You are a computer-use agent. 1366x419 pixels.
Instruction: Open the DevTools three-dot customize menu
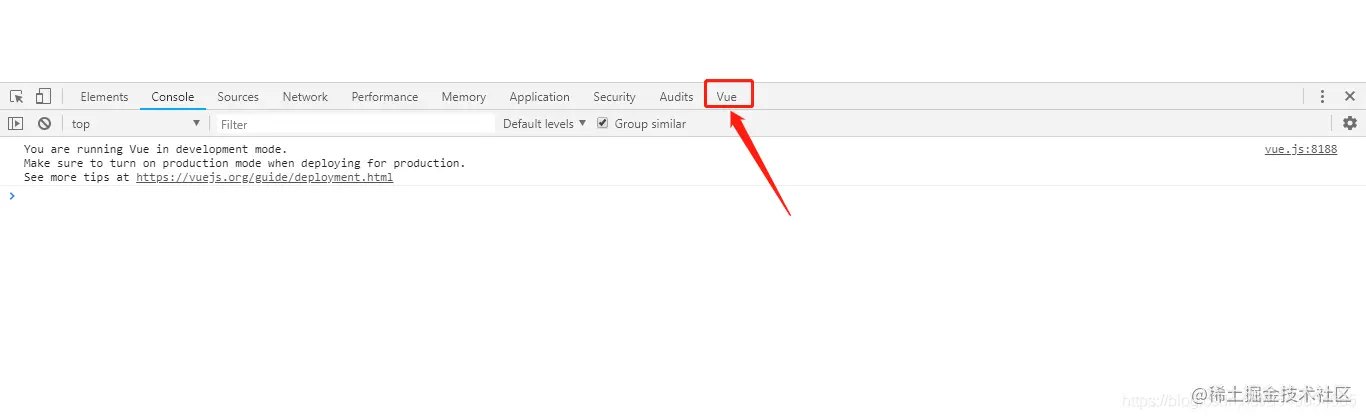click(x=1322, y=97)
